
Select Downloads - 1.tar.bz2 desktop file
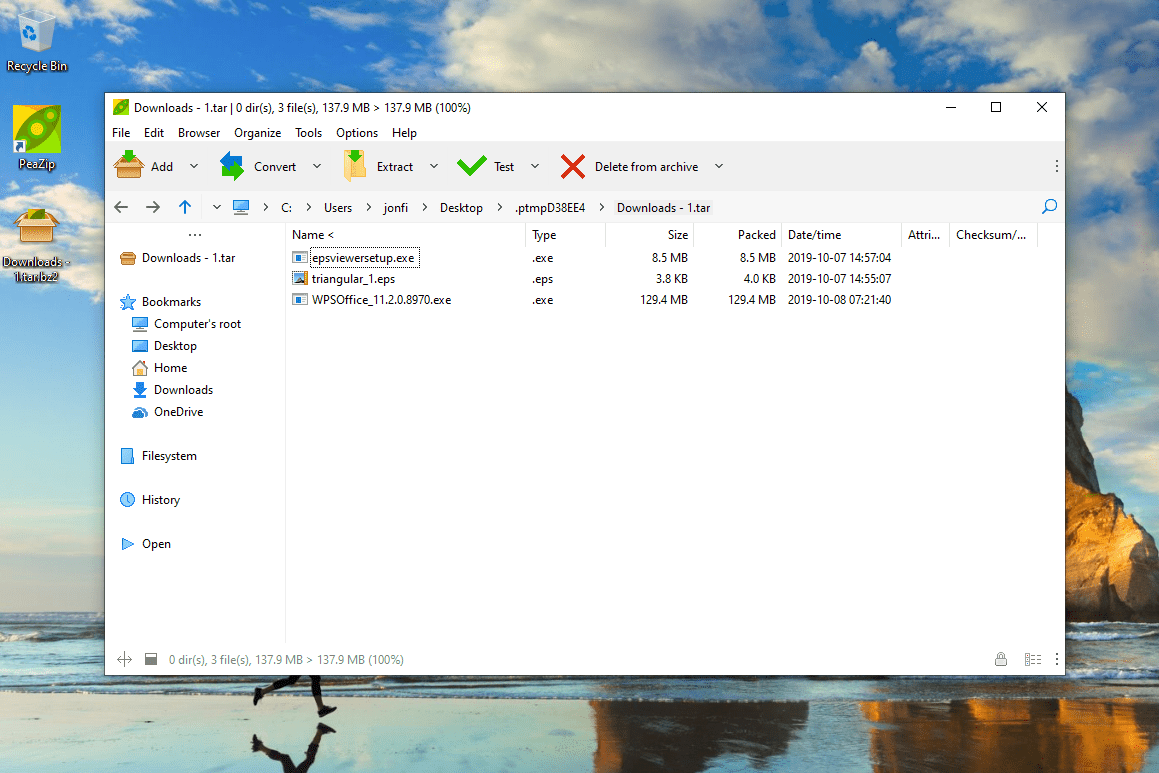(x=36, y=245)
